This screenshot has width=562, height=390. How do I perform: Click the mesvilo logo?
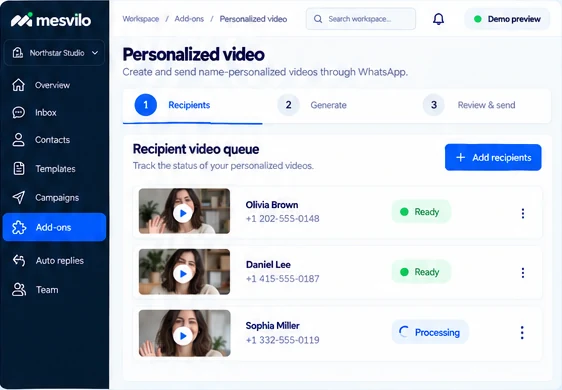click(x=51, y=20)
